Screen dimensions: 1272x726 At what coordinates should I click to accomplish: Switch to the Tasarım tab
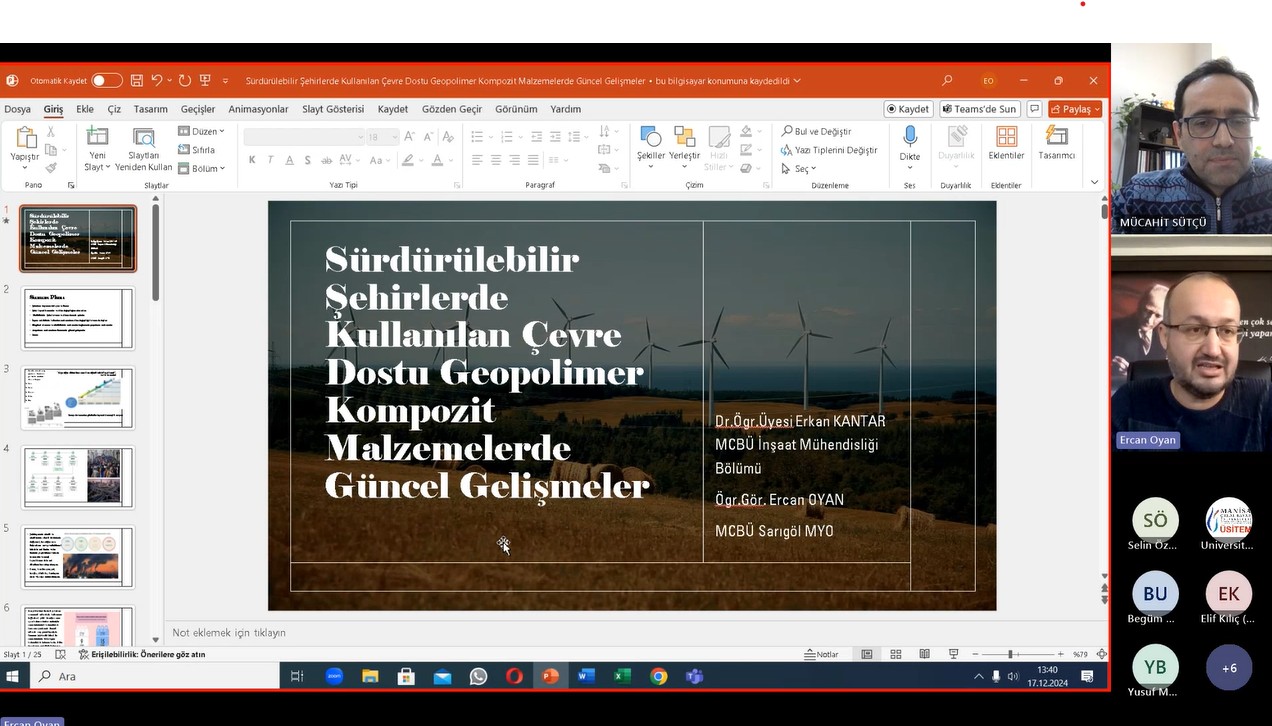tap(151, 109)
